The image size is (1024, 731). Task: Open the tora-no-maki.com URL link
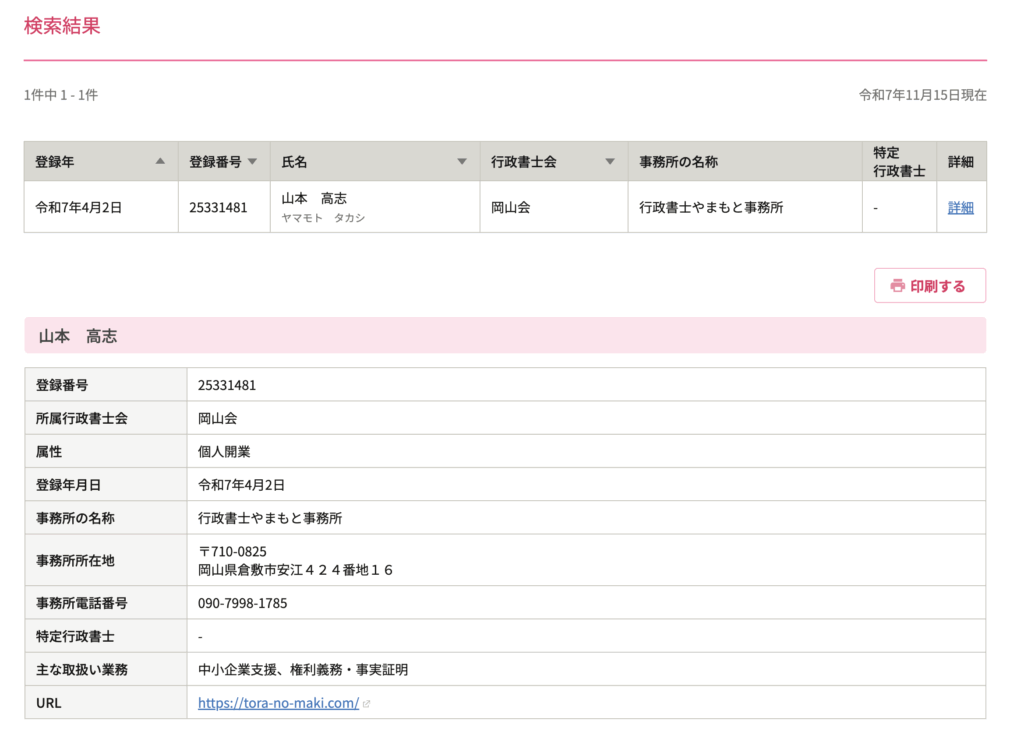point(278,703)
